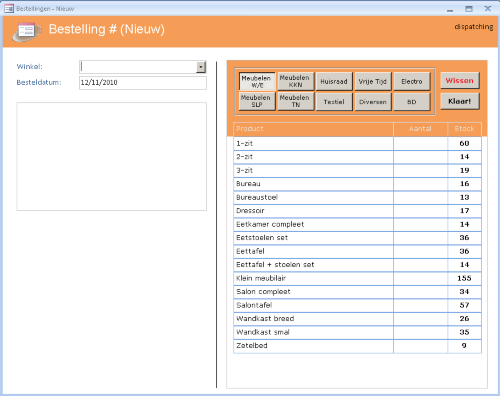Click the Aantal field for Bureau
Viewport: 500px width, 396px height.
(420, 184)
